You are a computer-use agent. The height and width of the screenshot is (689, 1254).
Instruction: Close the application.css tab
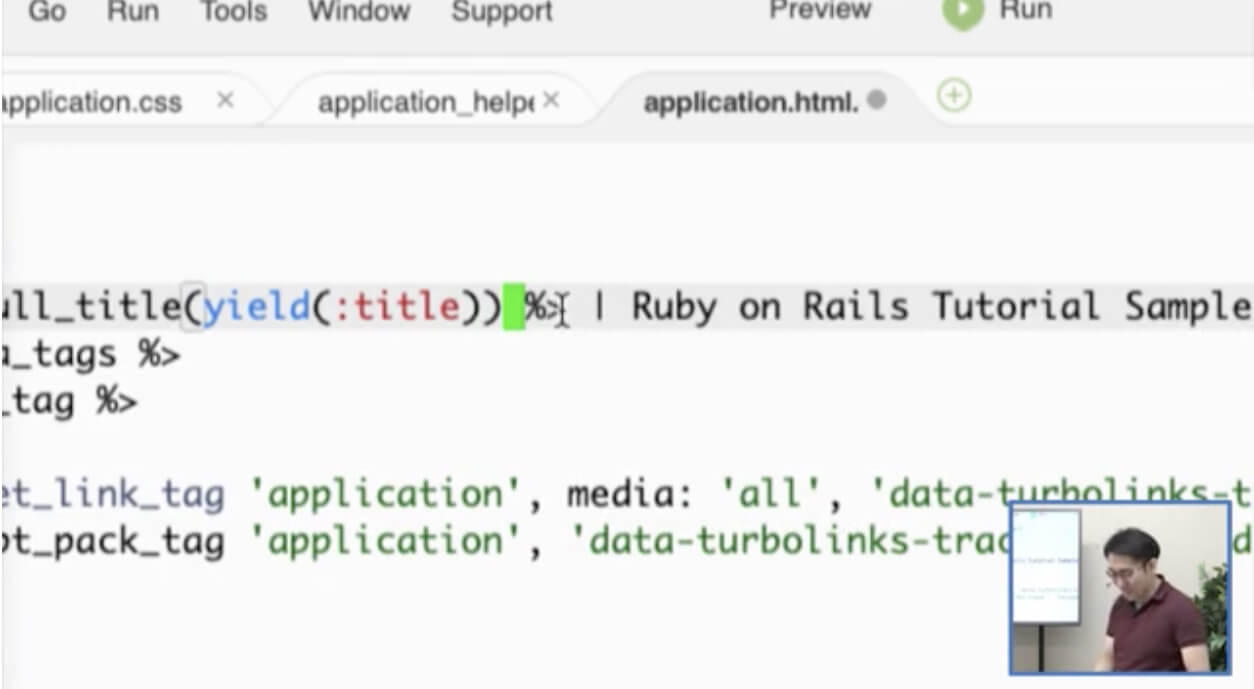(225, 100)
